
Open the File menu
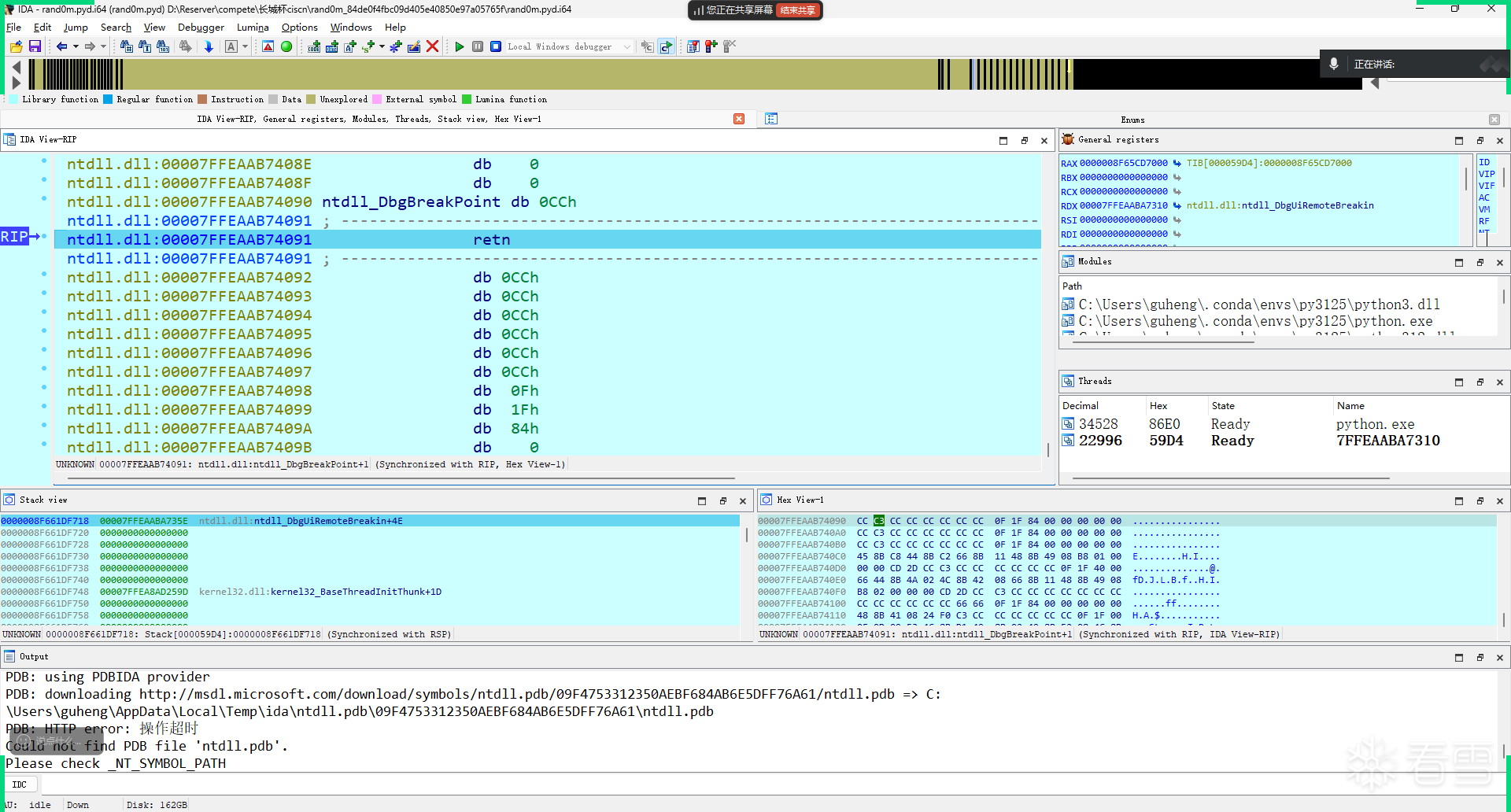[13, 28]
